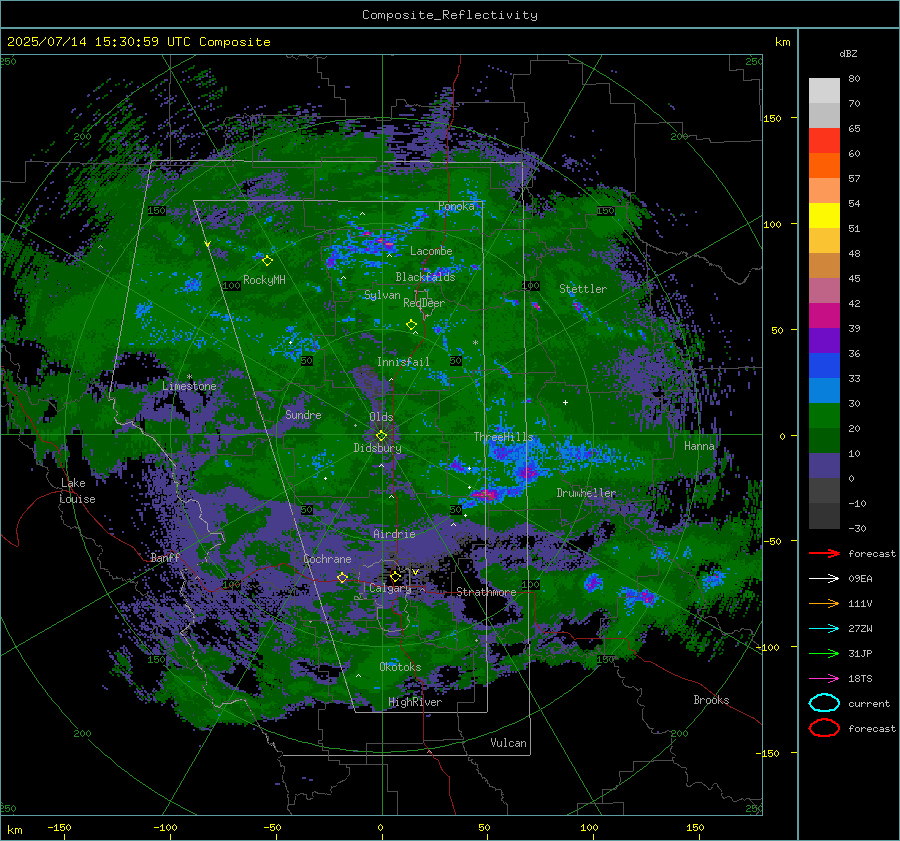The height and width of the screenshot is (841, 900).
Task: Click the Vulcan town label
Action: (508, 743)
